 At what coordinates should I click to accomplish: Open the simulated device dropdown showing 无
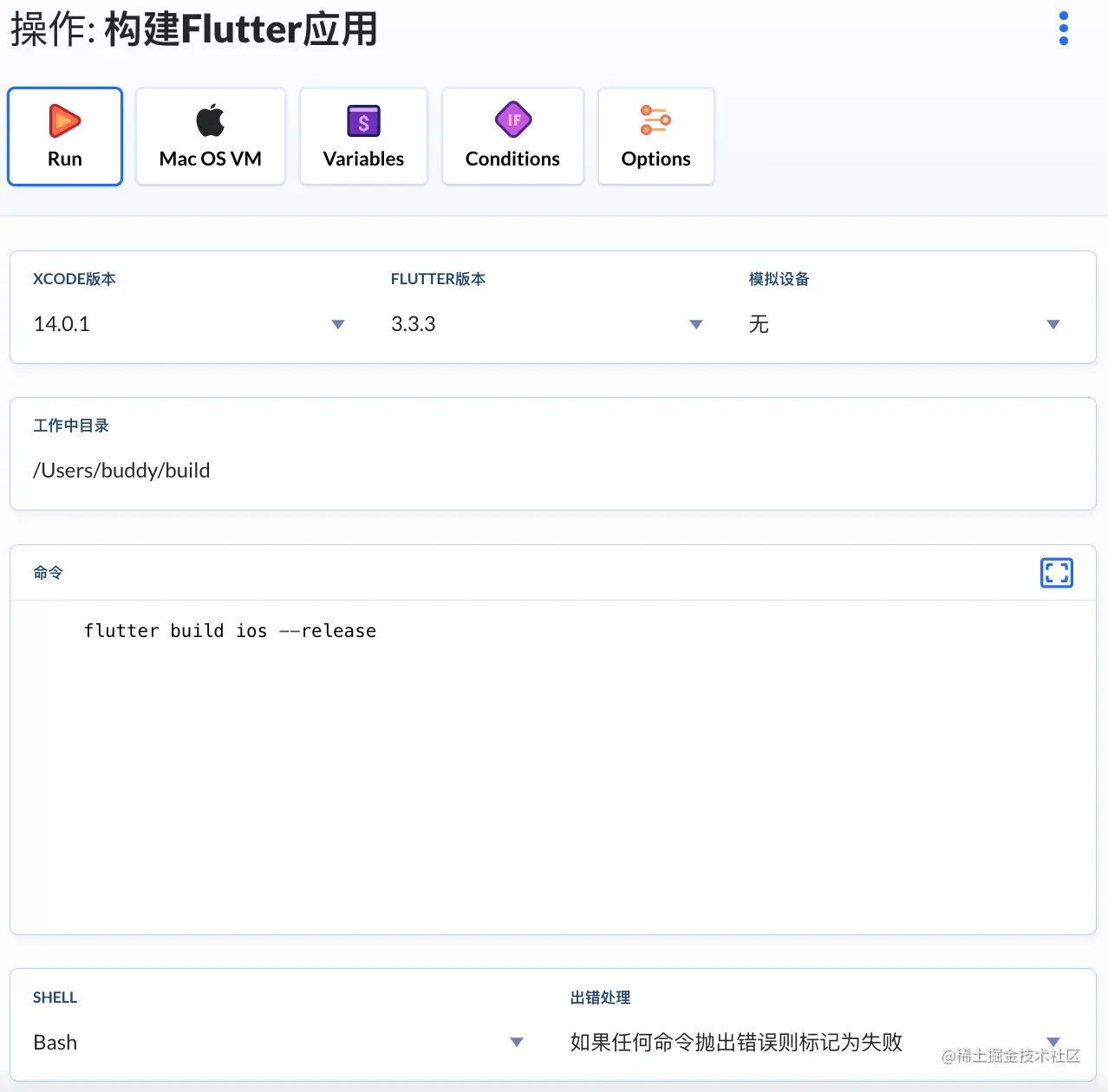905,324
